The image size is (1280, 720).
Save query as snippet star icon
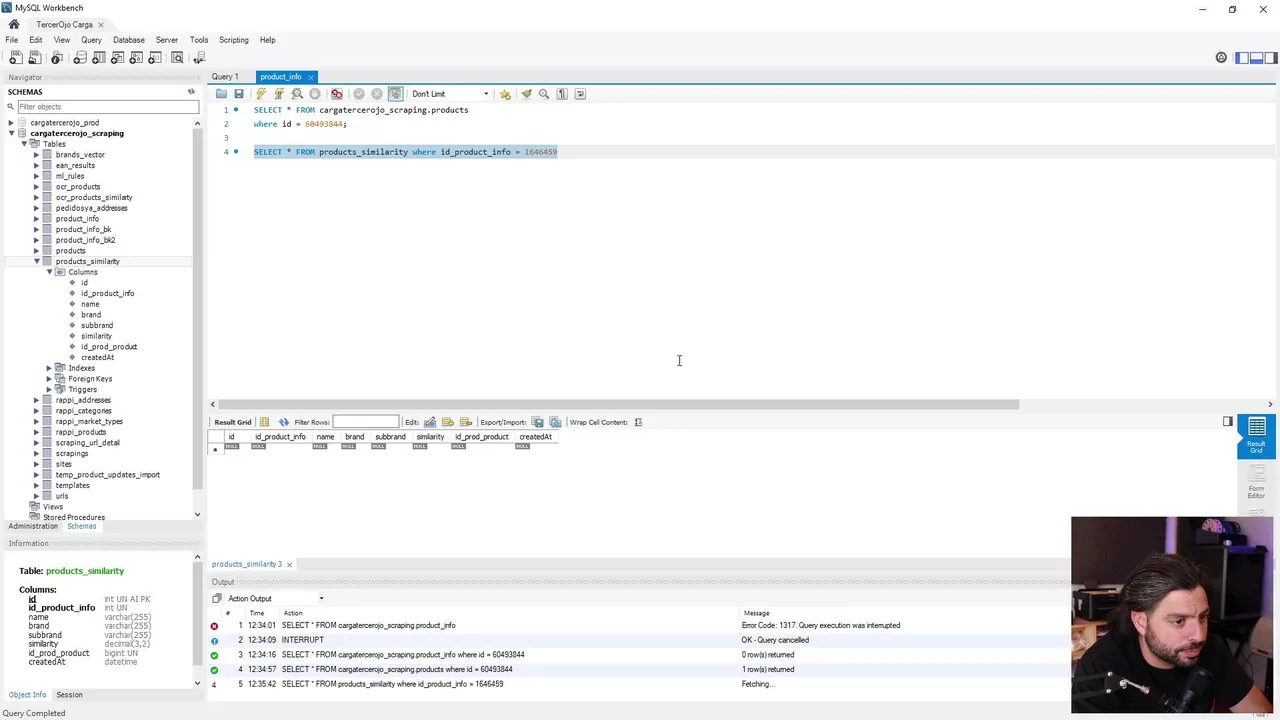click(505, 94)
